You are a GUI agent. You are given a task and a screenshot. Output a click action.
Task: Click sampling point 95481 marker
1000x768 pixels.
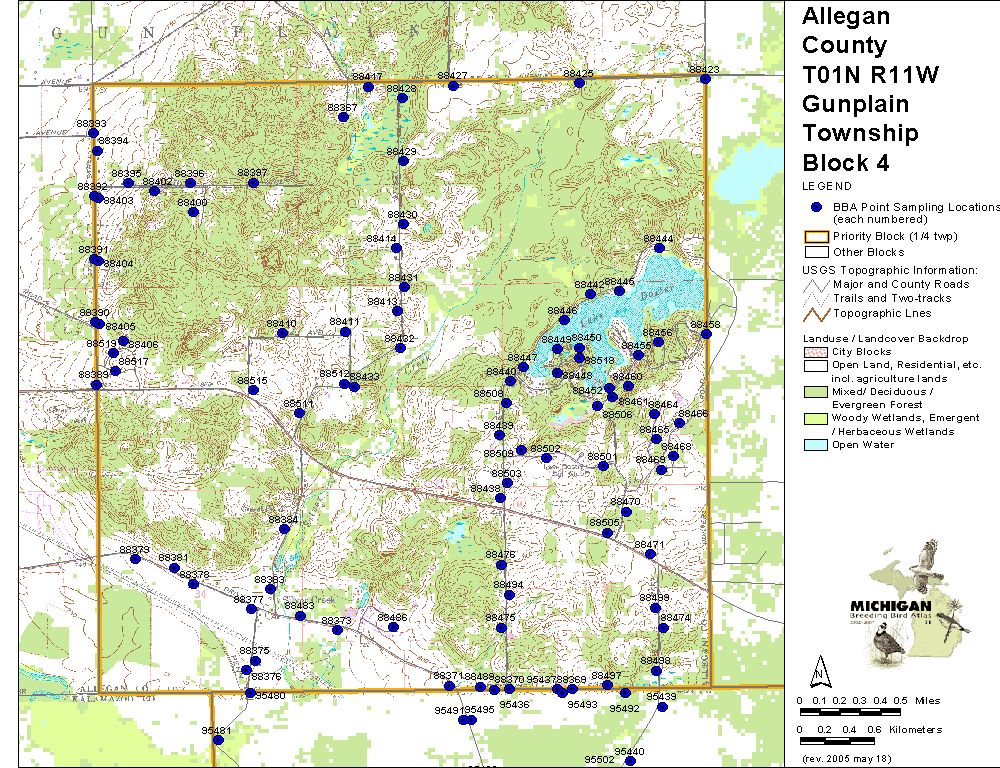tap(217, 740)
